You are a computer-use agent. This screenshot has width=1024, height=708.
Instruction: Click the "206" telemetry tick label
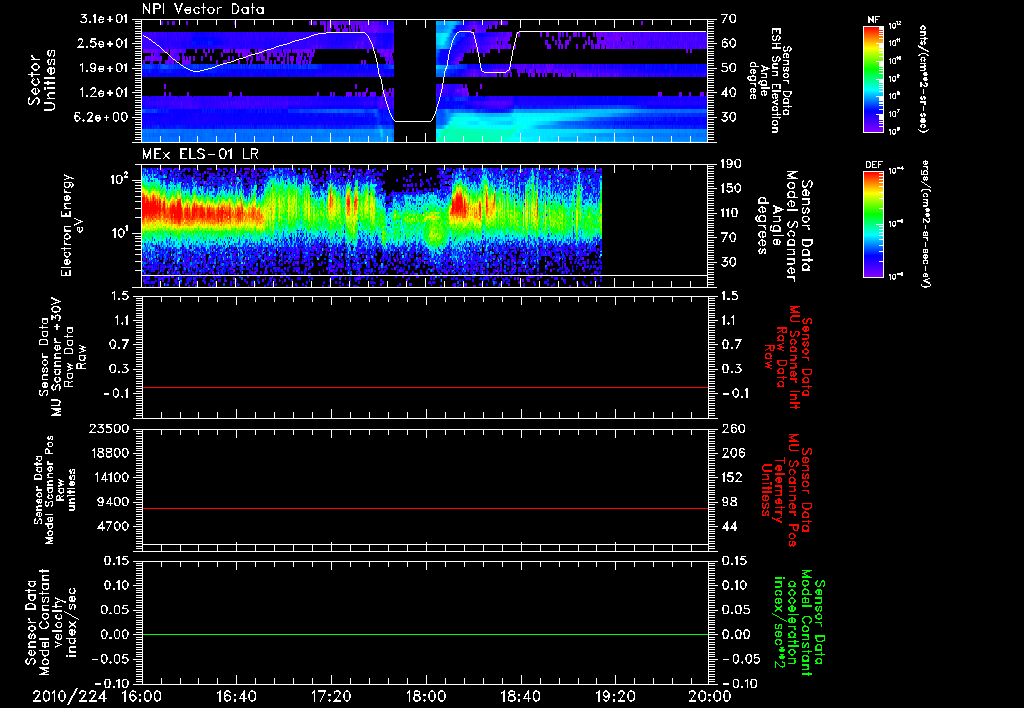(x=732, y=453)
